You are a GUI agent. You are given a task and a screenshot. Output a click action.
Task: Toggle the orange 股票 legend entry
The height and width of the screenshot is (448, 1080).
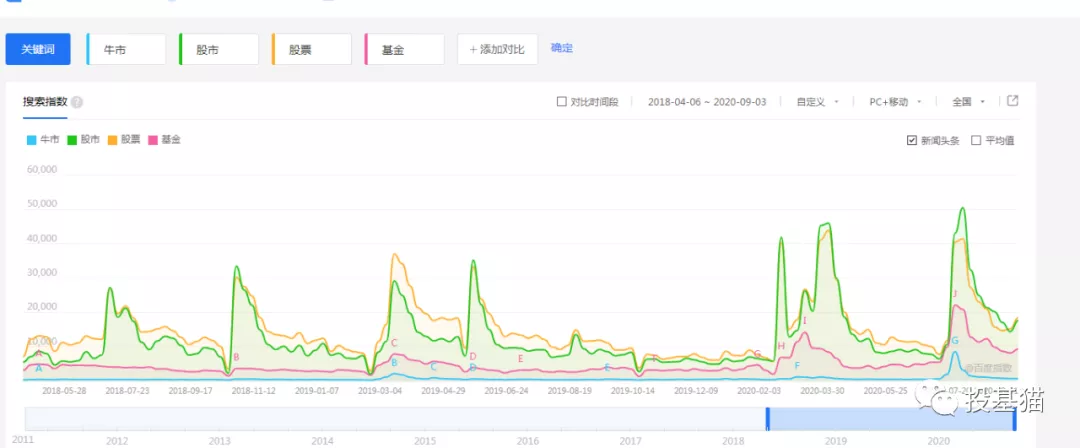pos(124,140)
